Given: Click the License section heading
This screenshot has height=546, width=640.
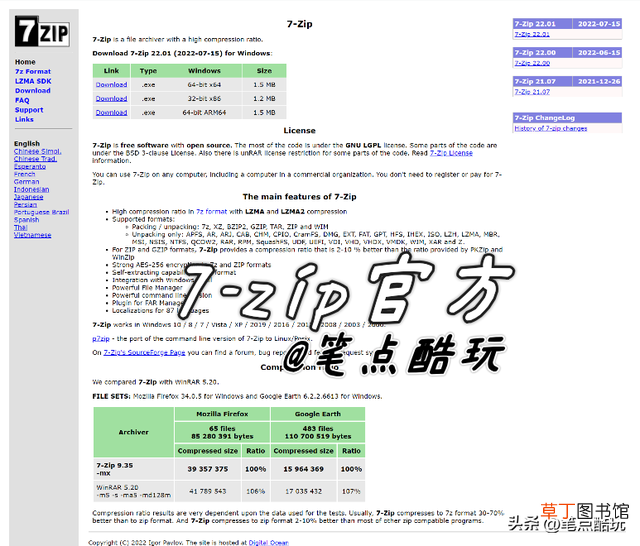Looking at the screenshot, I should 300,131.
